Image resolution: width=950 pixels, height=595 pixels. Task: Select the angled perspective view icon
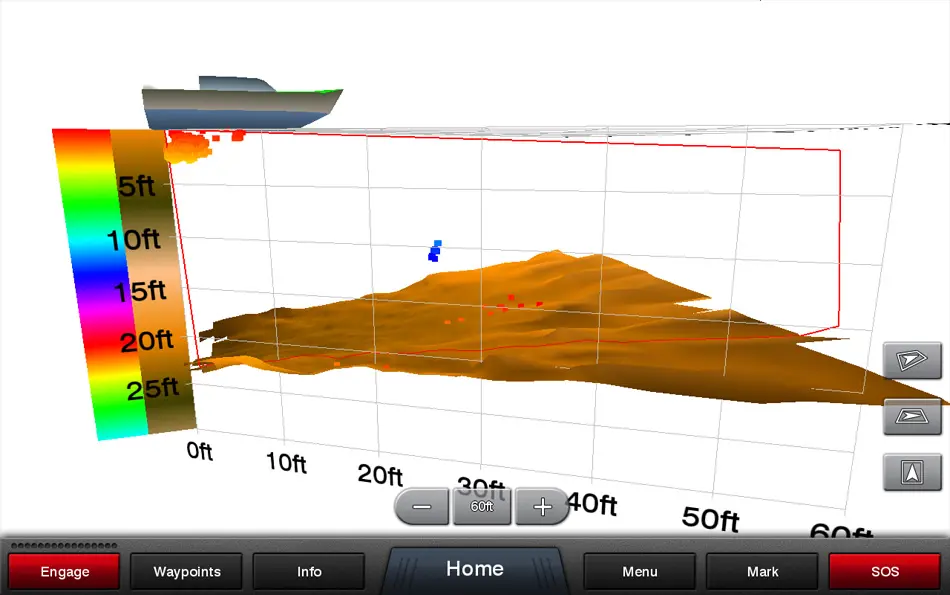[912, 360]
